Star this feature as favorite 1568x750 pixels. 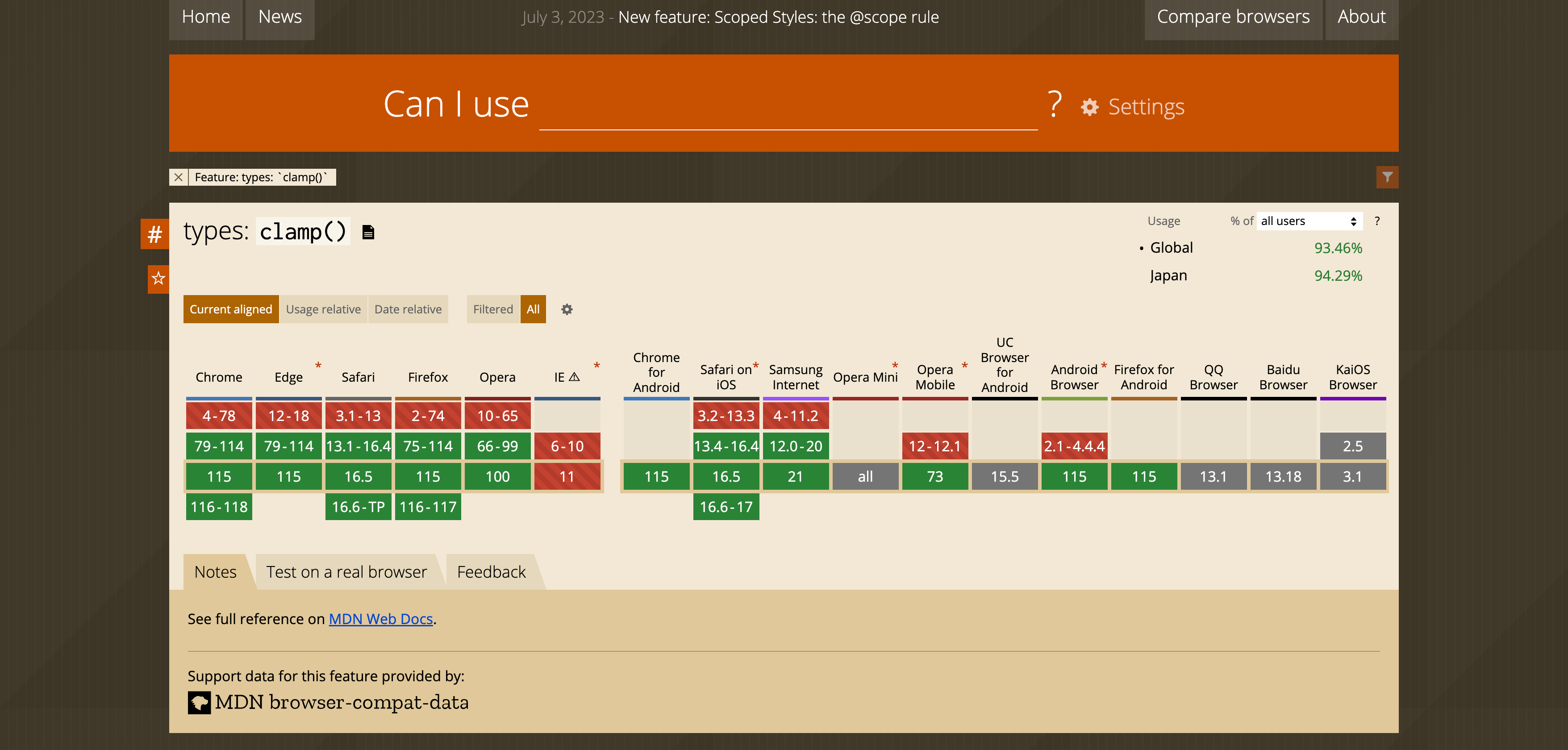158,279
